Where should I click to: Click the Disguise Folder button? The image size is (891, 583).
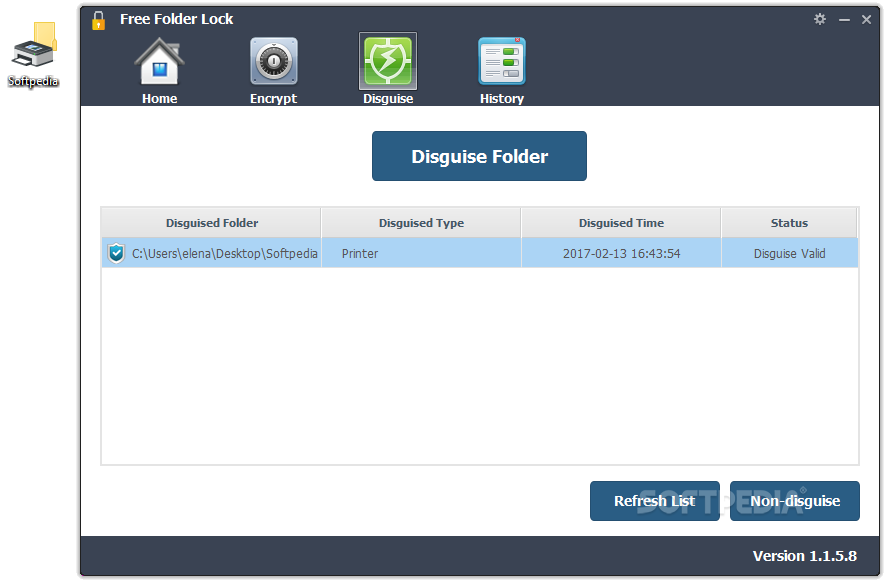[479, 156]
